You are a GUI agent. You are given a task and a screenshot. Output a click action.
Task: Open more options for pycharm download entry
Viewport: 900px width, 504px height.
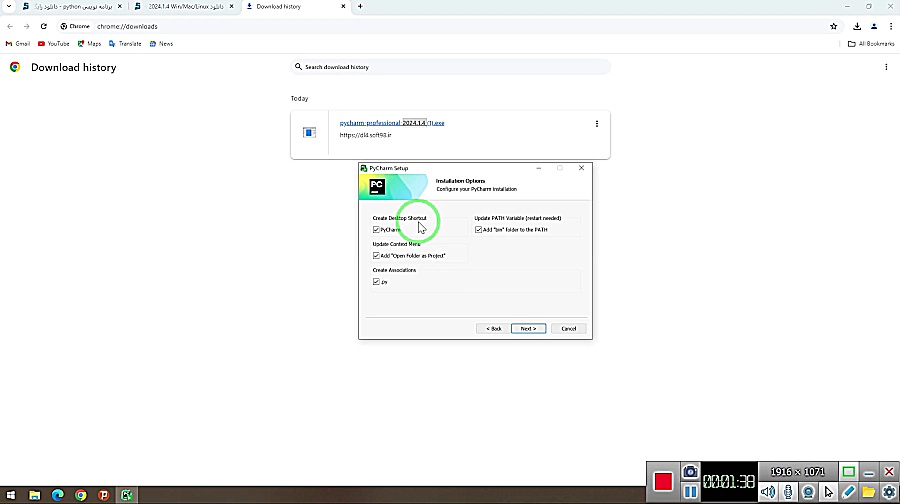tap(597, 124)
